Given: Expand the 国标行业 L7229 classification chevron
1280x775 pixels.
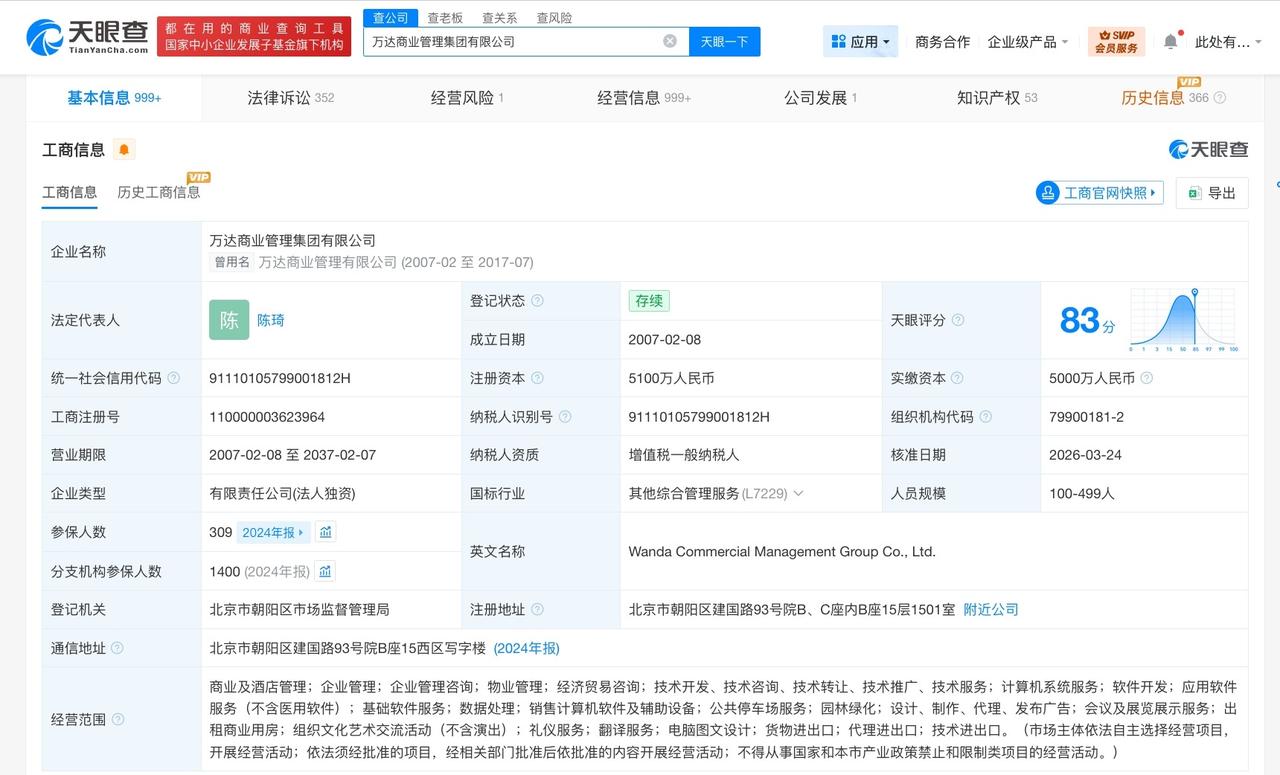Looking at the screenshot, I should 799,494.
